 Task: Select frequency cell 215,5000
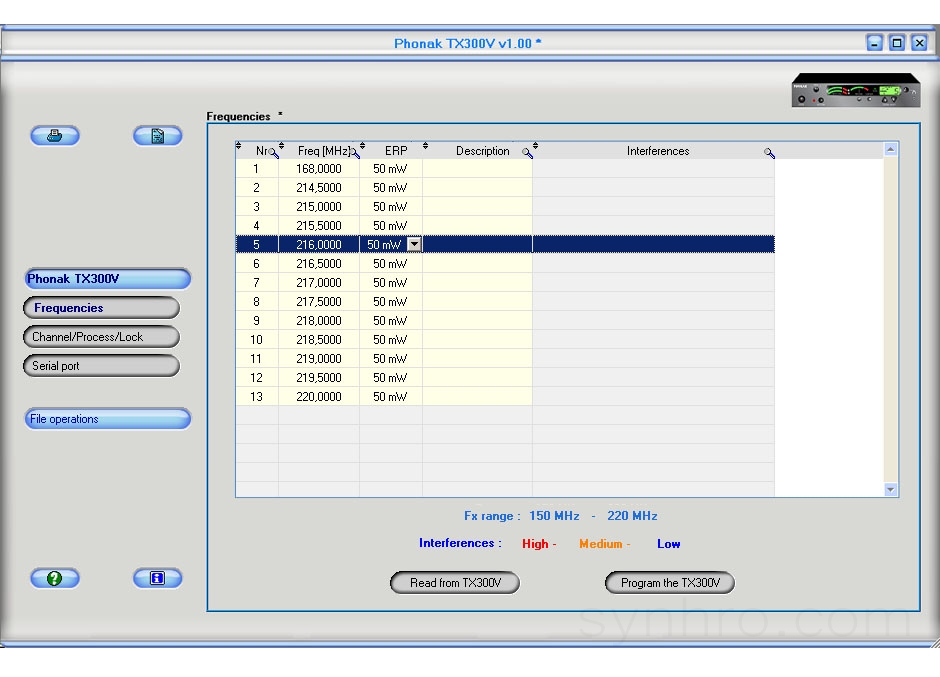[319, 225]
